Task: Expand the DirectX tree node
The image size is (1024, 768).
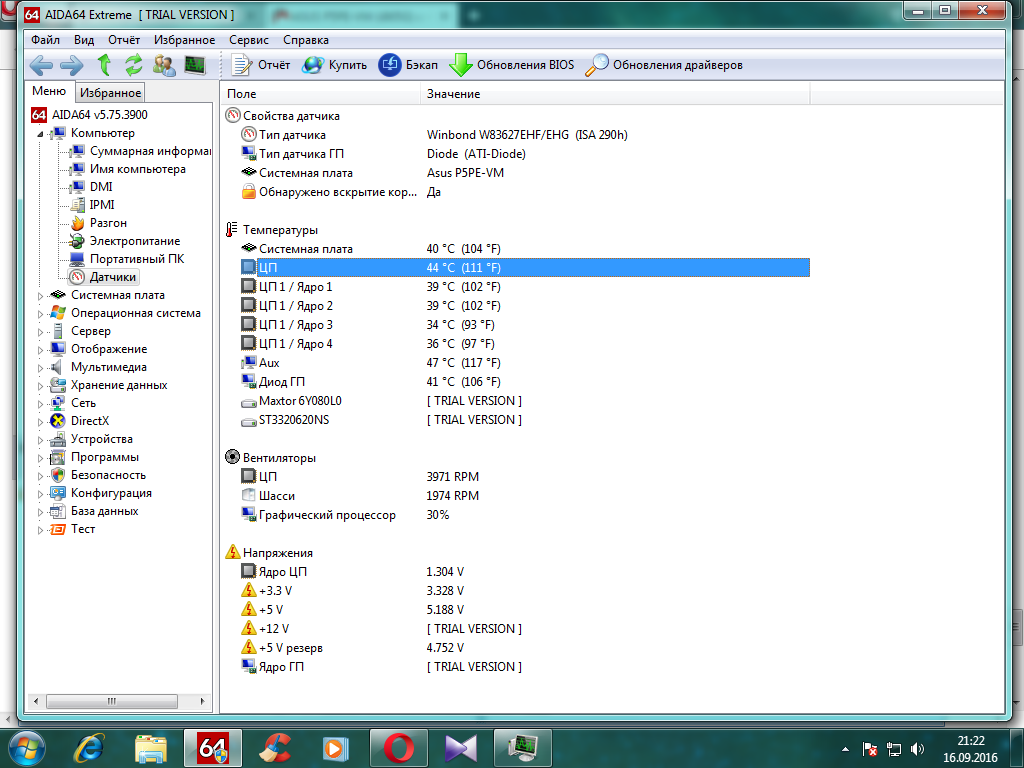Action: (40, 422)
